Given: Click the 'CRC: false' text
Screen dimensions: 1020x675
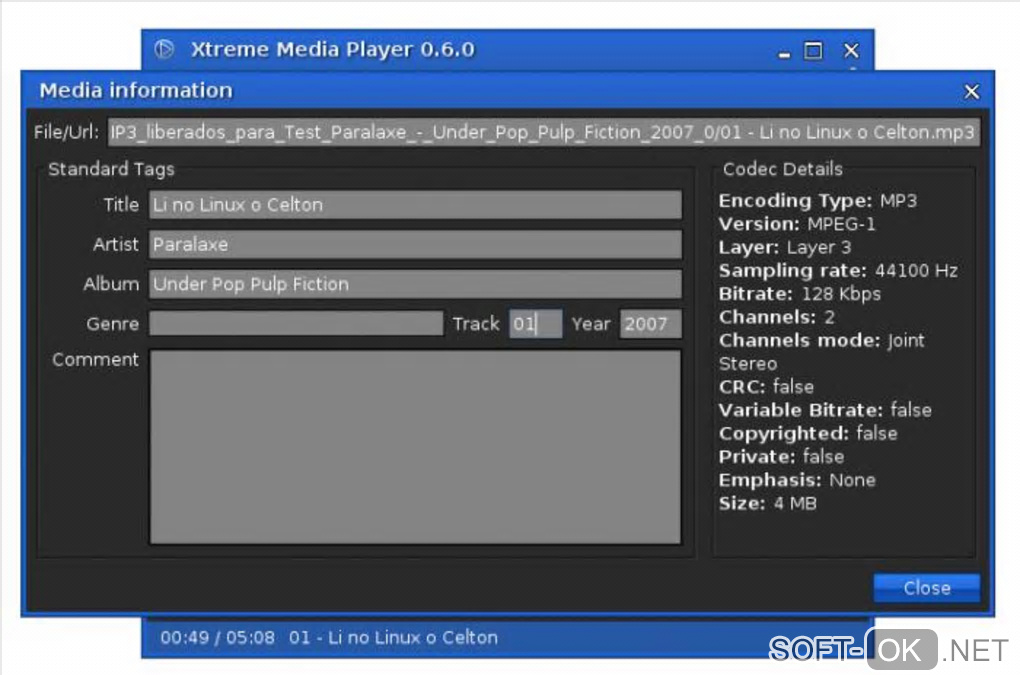Looking at the screenshot, I should (766, 387).
